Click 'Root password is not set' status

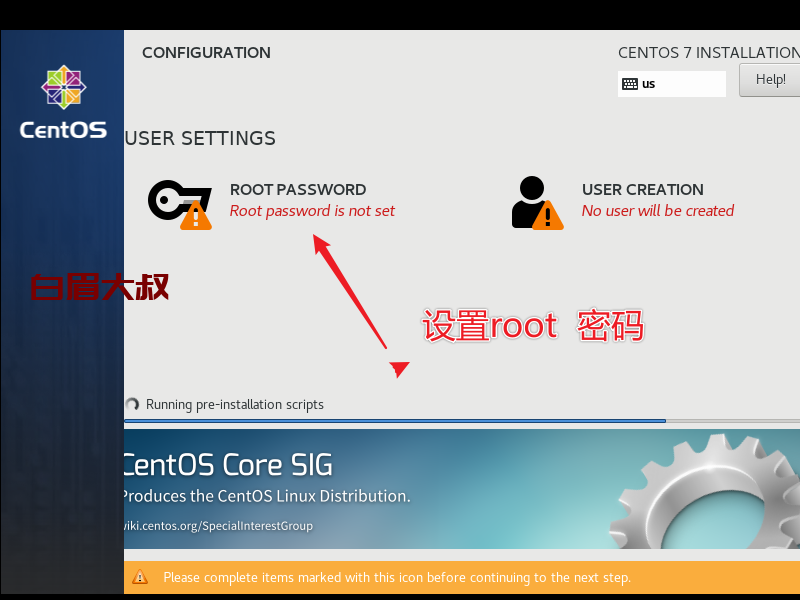(x=312, y=211)
